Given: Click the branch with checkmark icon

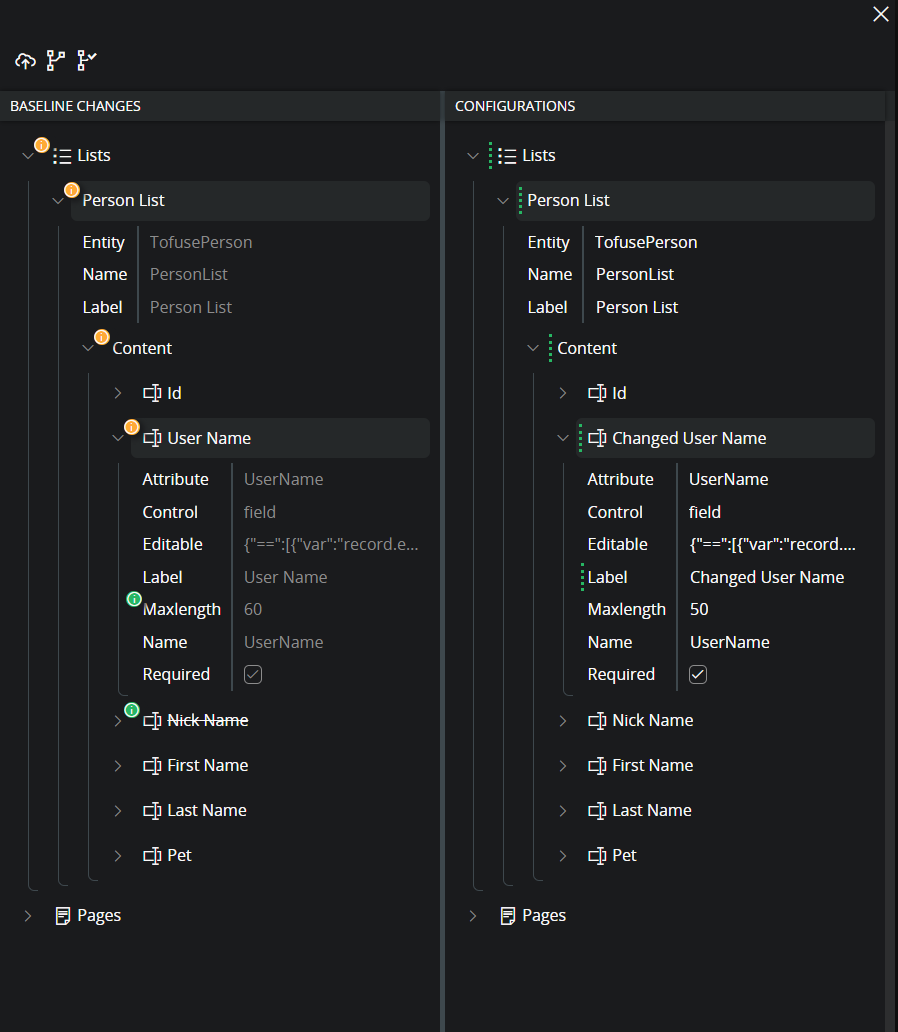Looking at the screenshot, I should coord(87,61).
